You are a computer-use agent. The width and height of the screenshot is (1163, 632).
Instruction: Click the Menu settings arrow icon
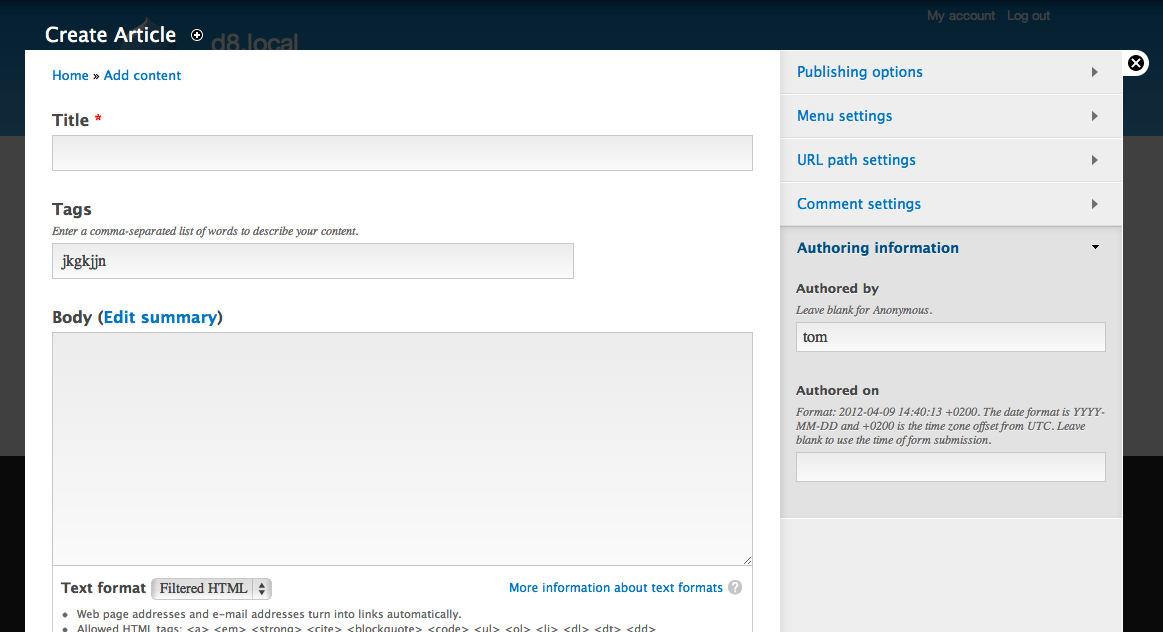[x=1095, y=116]
